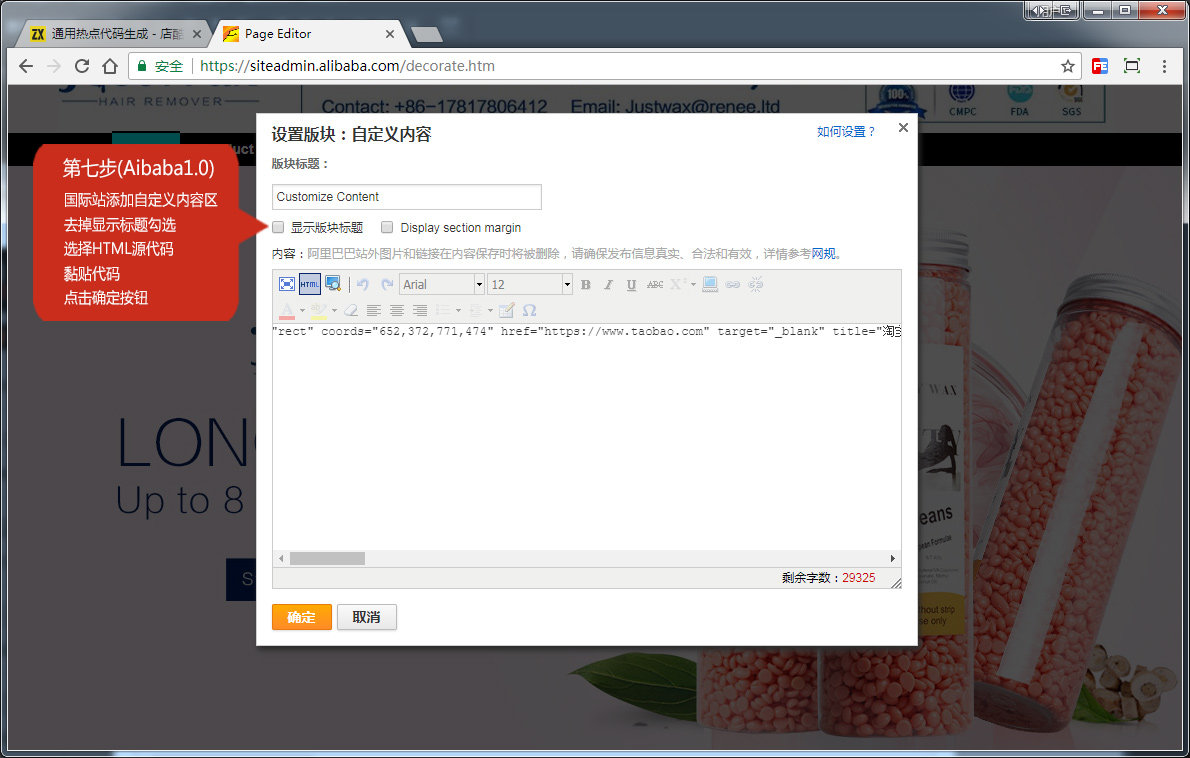This screenshot has height=758, width=1190.
Task: Toggle Display section margin checkbox
Action: [387, 227]
